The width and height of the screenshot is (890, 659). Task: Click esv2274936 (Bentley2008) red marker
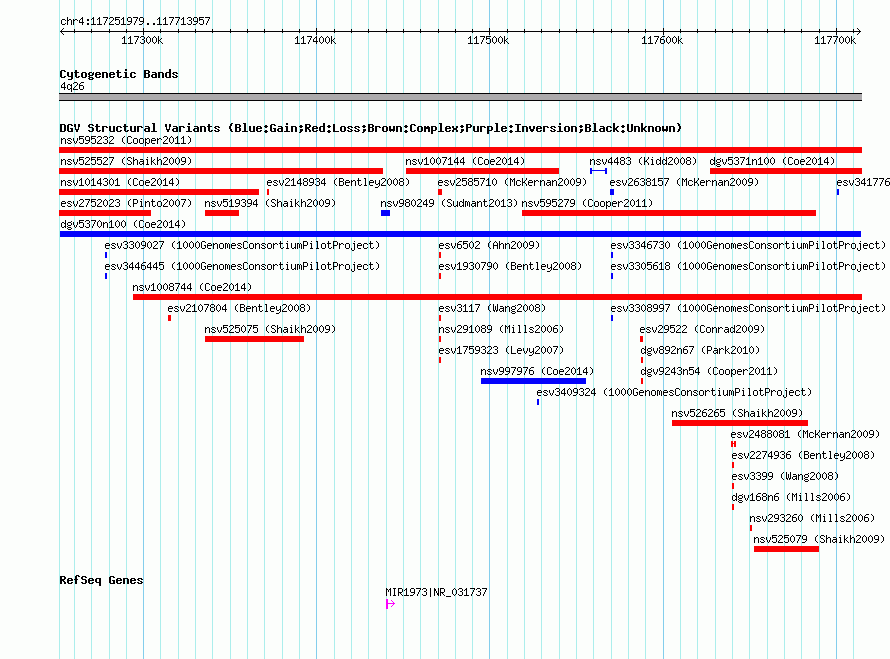[x=733, y=465]
